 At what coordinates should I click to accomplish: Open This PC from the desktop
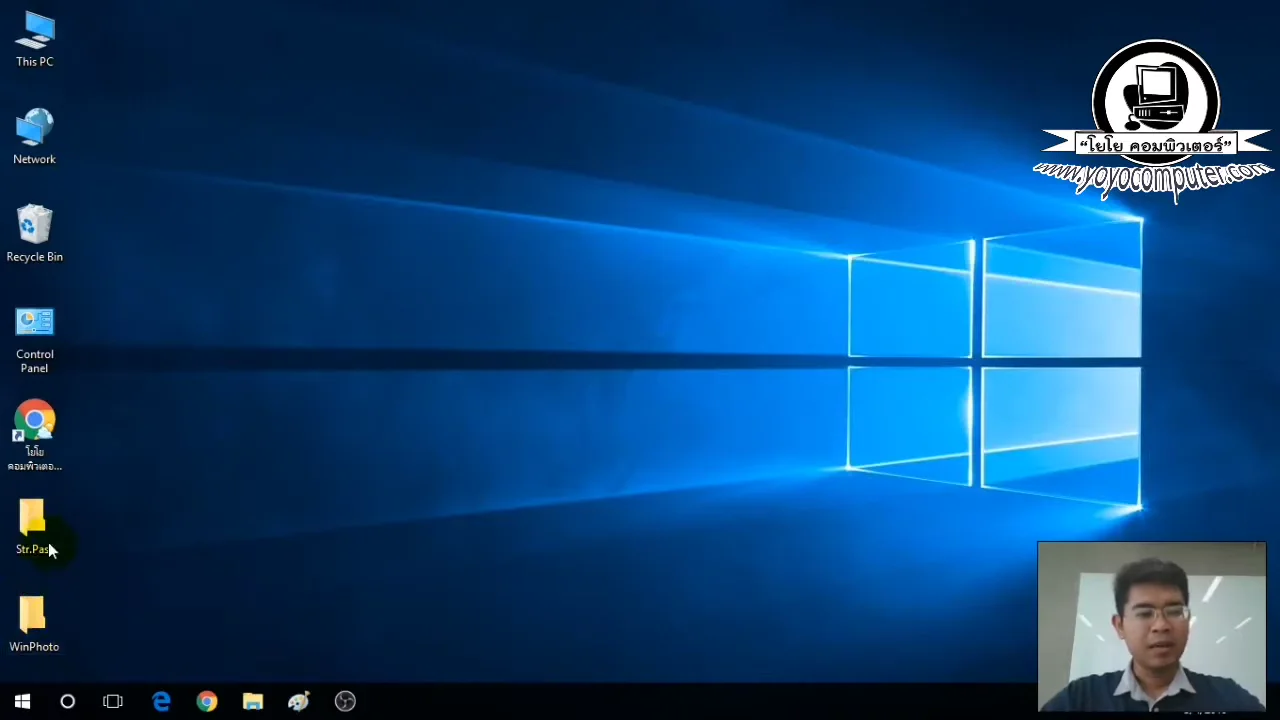34,30
